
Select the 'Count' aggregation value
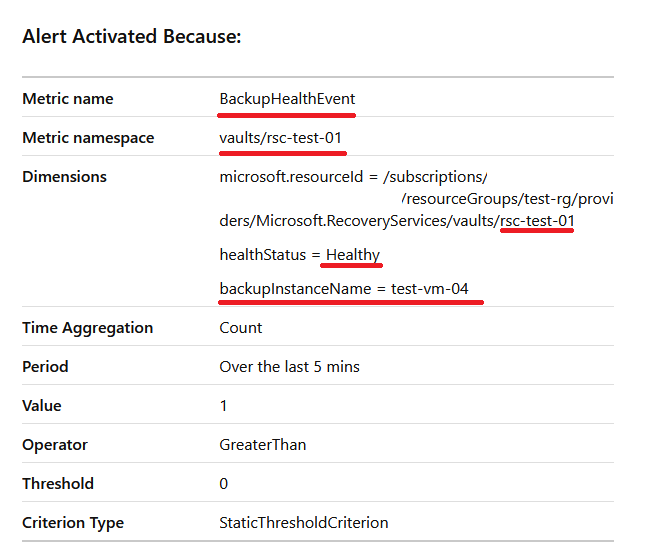point(240,328)
